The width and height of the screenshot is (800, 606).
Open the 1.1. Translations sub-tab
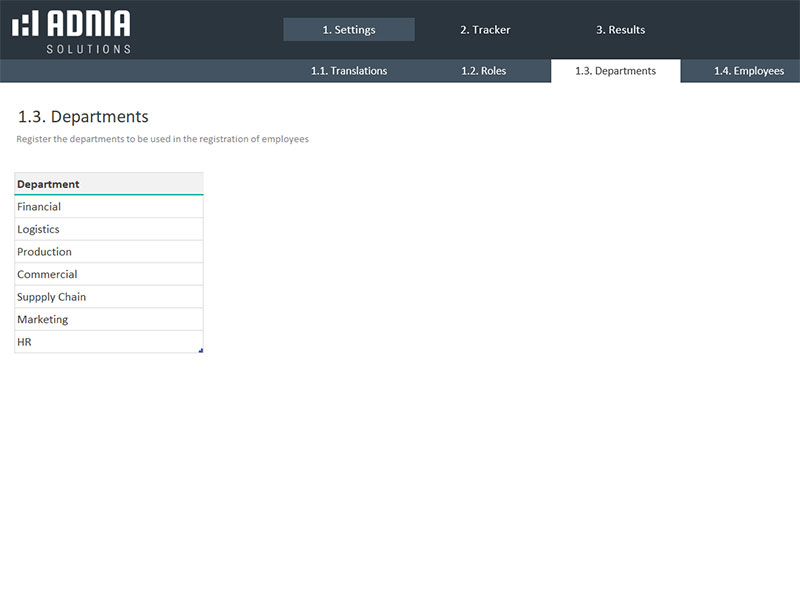[348, 71]
